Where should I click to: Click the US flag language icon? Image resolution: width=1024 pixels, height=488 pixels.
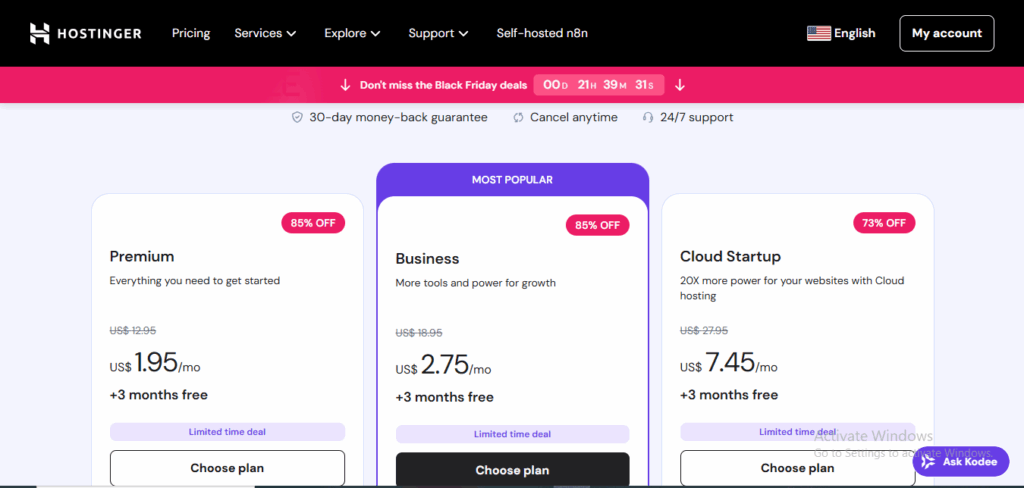(x=819, y=33)
